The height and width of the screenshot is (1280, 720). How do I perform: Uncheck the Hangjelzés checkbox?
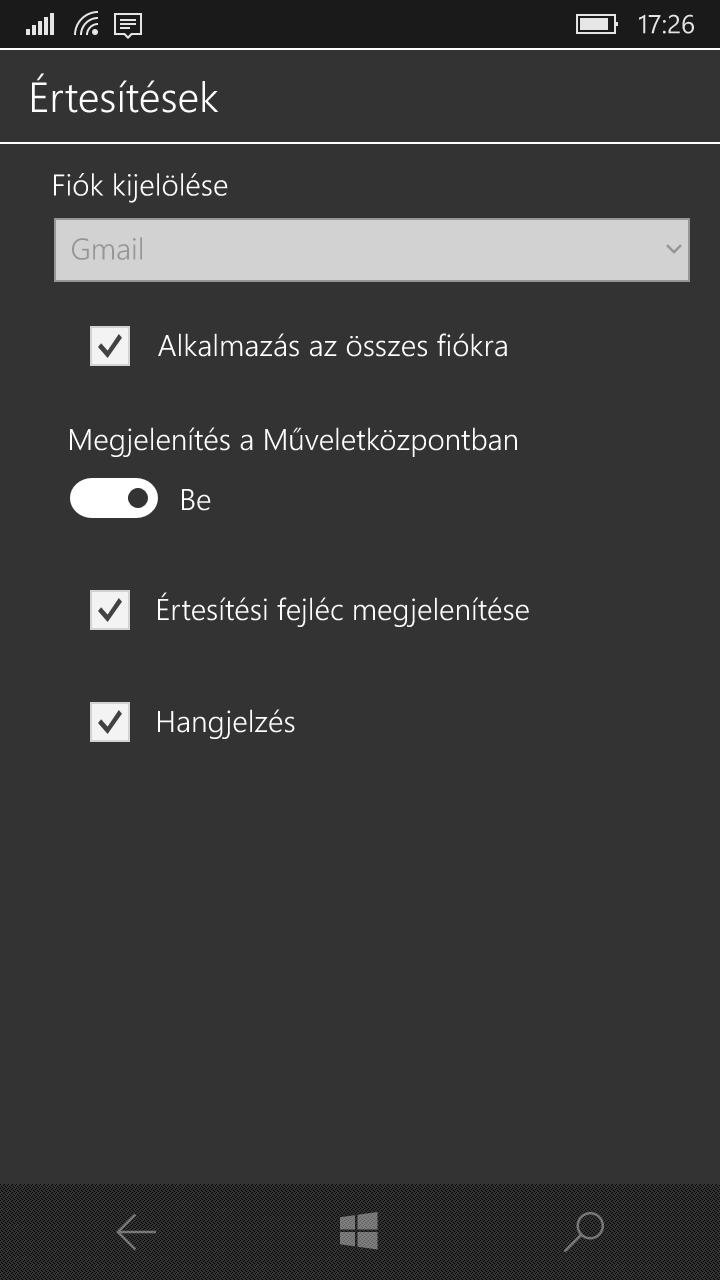click(x=110, y=722)
